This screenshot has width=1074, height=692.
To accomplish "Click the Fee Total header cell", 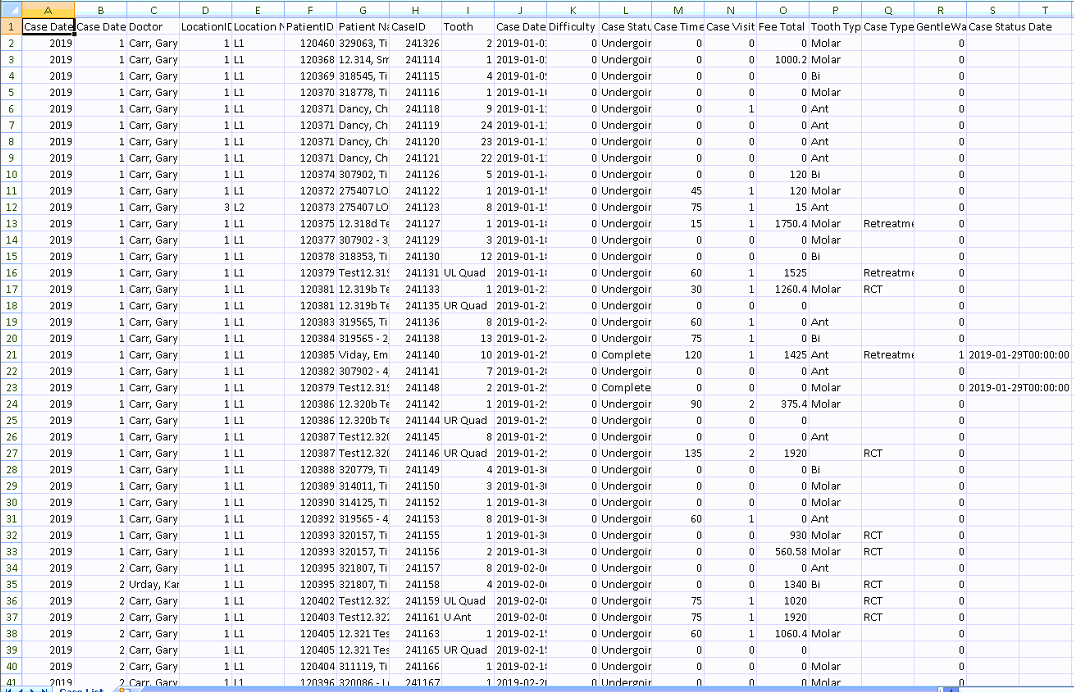I will (782, 27).
